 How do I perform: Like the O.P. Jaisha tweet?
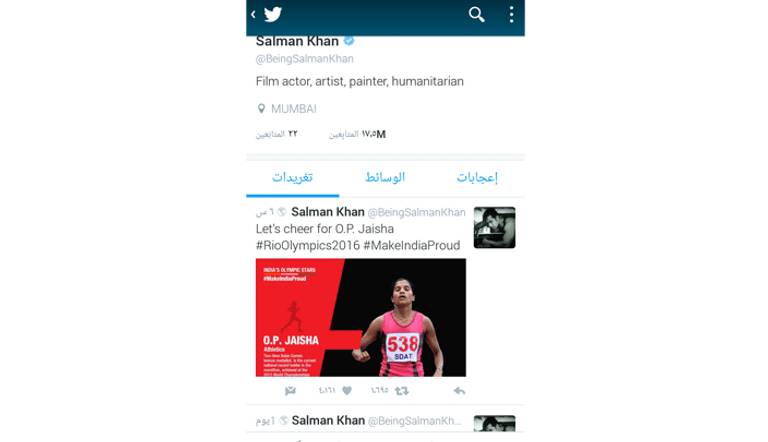tap(347, 391)
